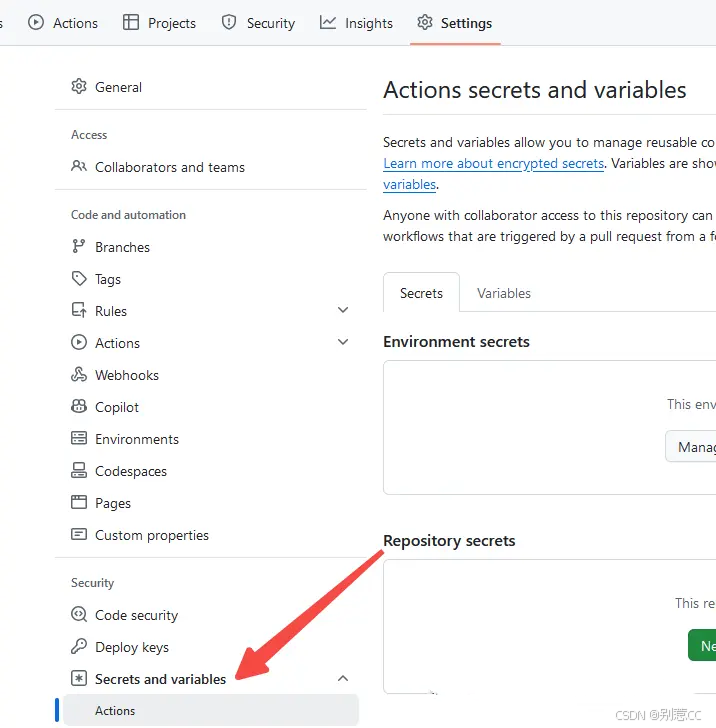Click the Custom properties note icon
Image resolution: width=716 pixels, height=728 pixels.
coord(79,534)
